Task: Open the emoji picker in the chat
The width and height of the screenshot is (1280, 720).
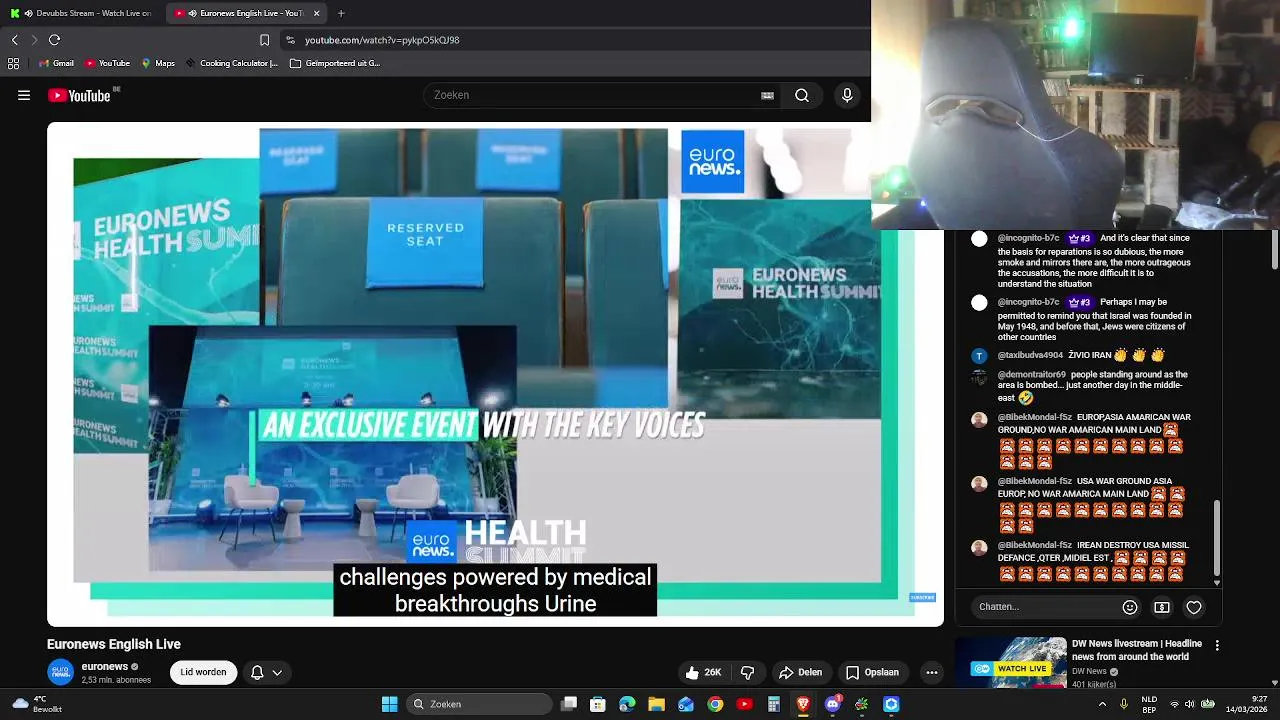Action: coord(1130,607)
